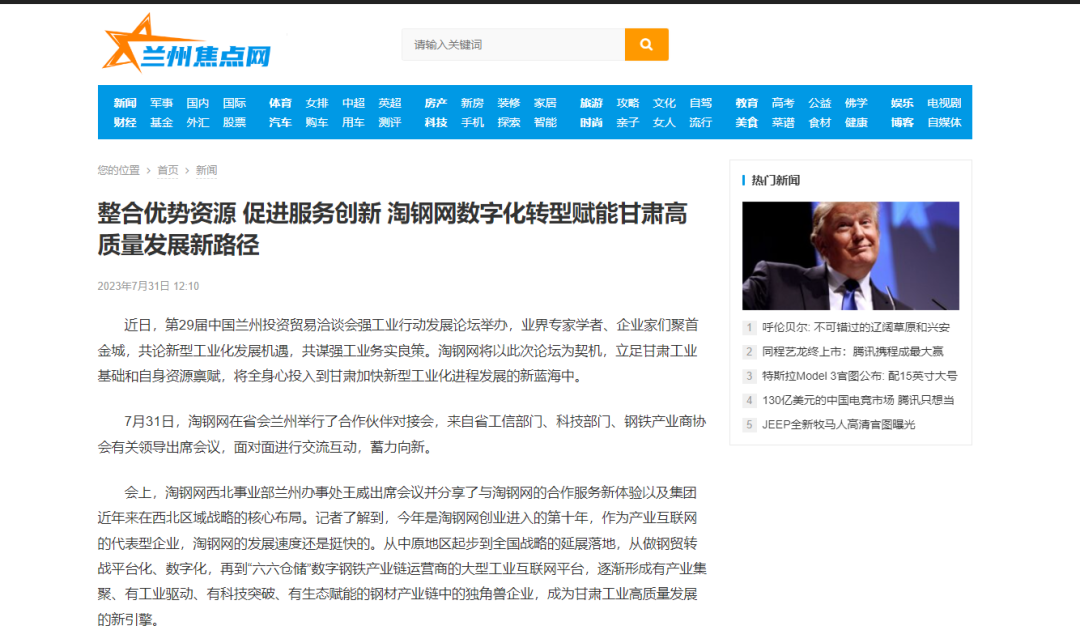
Task: Open the 家居 nav link
Action: [x=546, y=103]
